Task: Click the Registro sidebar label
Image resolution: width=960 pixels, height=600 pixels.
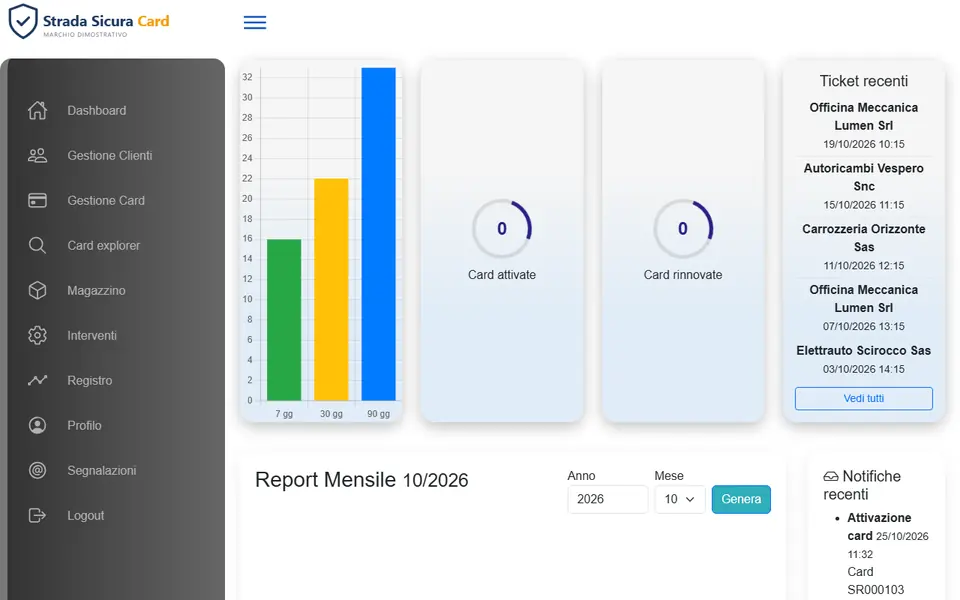Action: (90, 380)
